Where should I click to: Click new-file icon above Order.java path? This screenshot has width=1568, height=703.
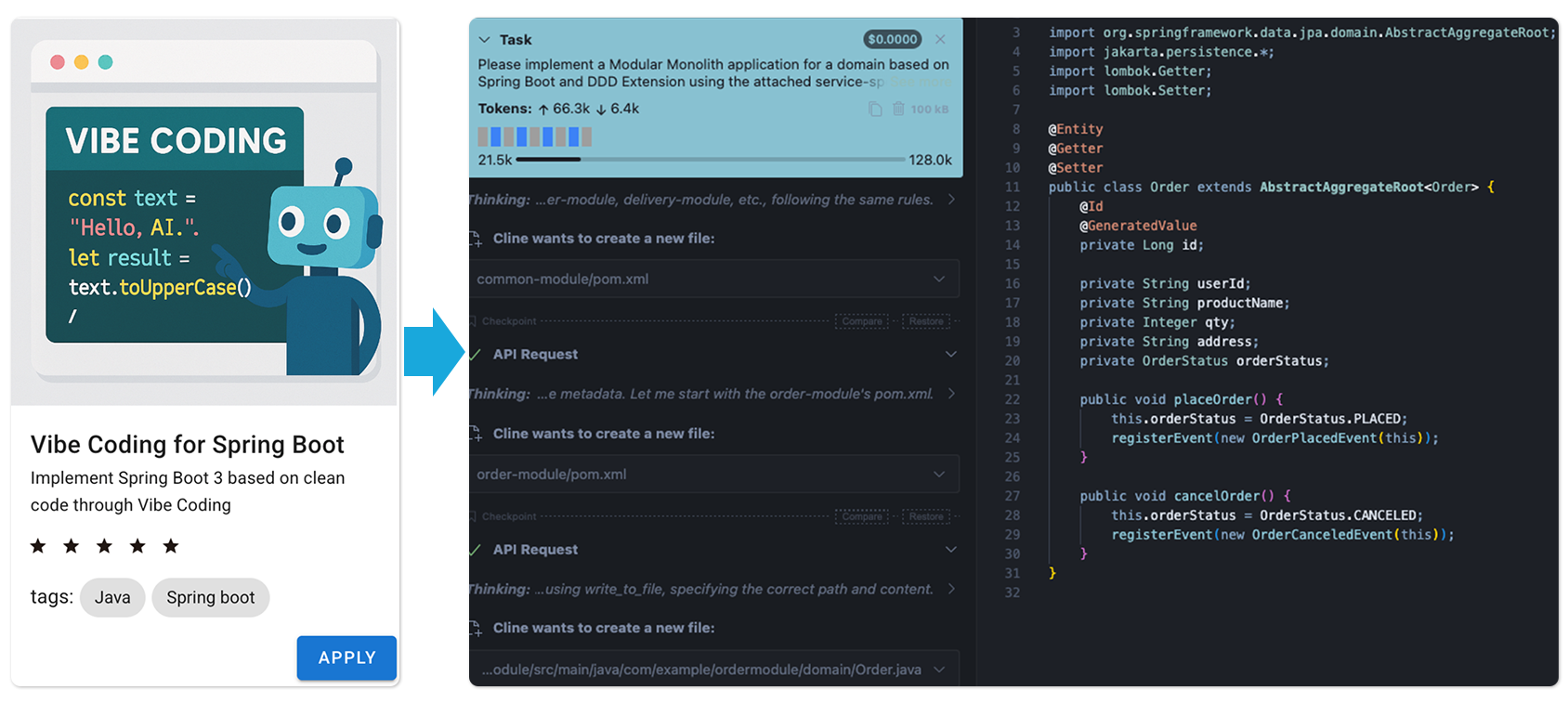click(x=476, y=629)
